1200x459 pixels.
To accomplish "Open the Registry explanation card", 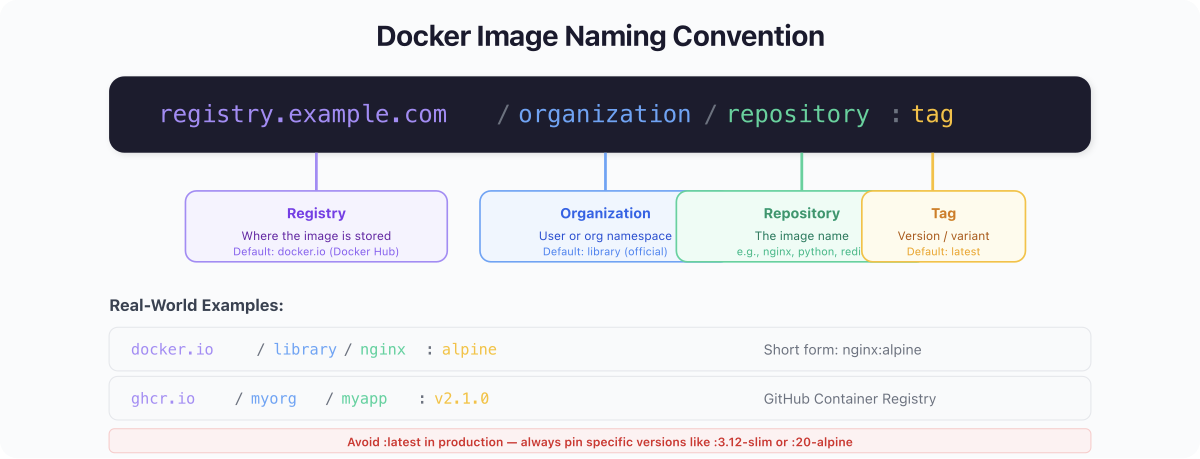I will (316, 226).
